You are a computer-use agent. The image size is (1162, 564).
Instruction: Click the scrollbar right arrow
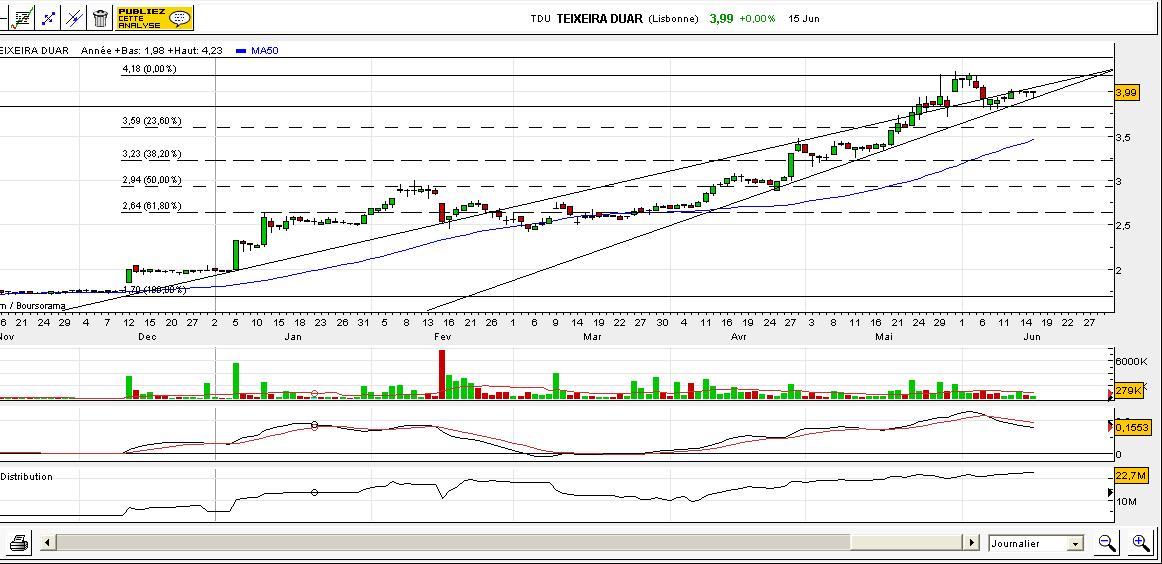(x=971, y=543)
